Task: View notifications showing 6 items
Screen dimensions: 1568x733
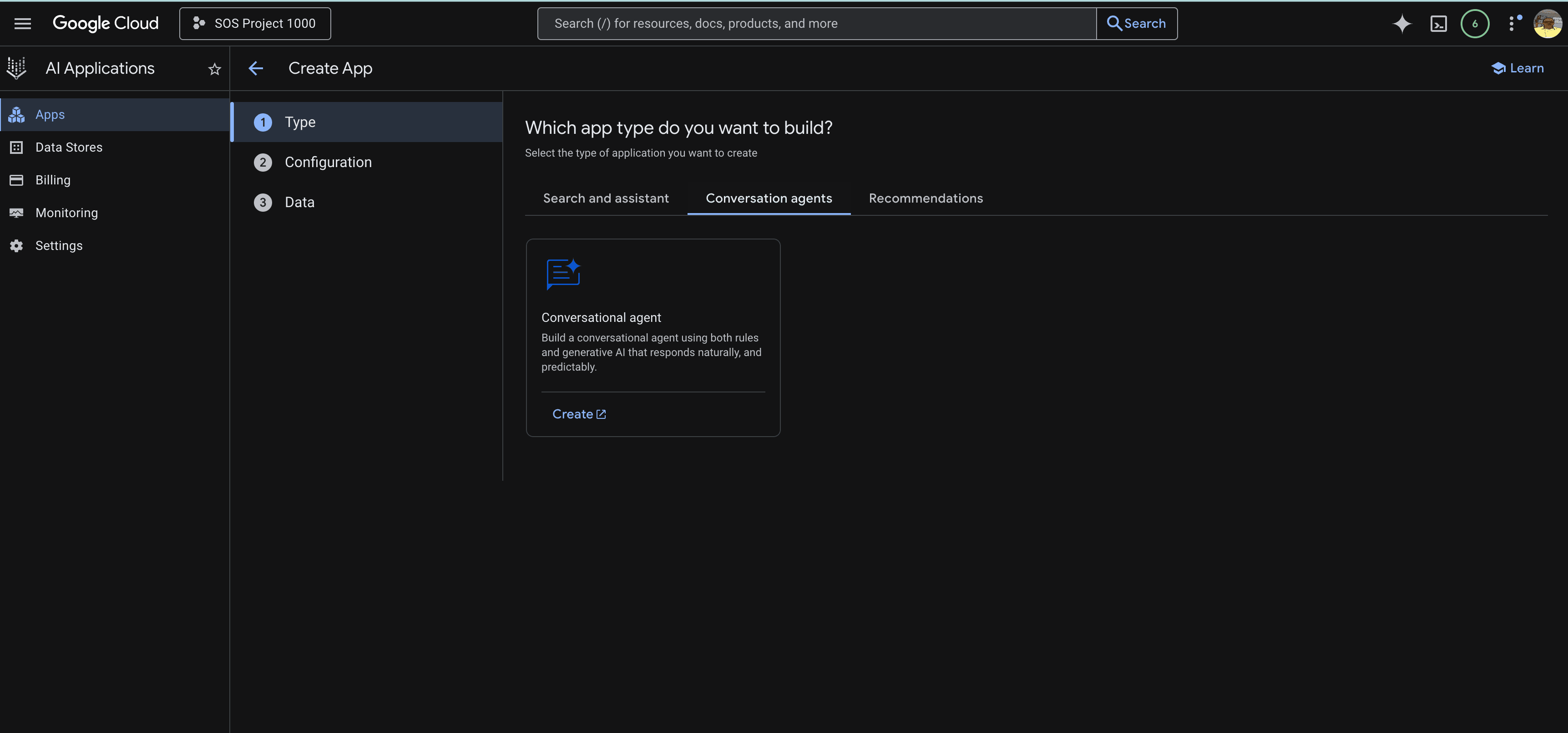Action: pyautogui.click(x=1475, y=23)
